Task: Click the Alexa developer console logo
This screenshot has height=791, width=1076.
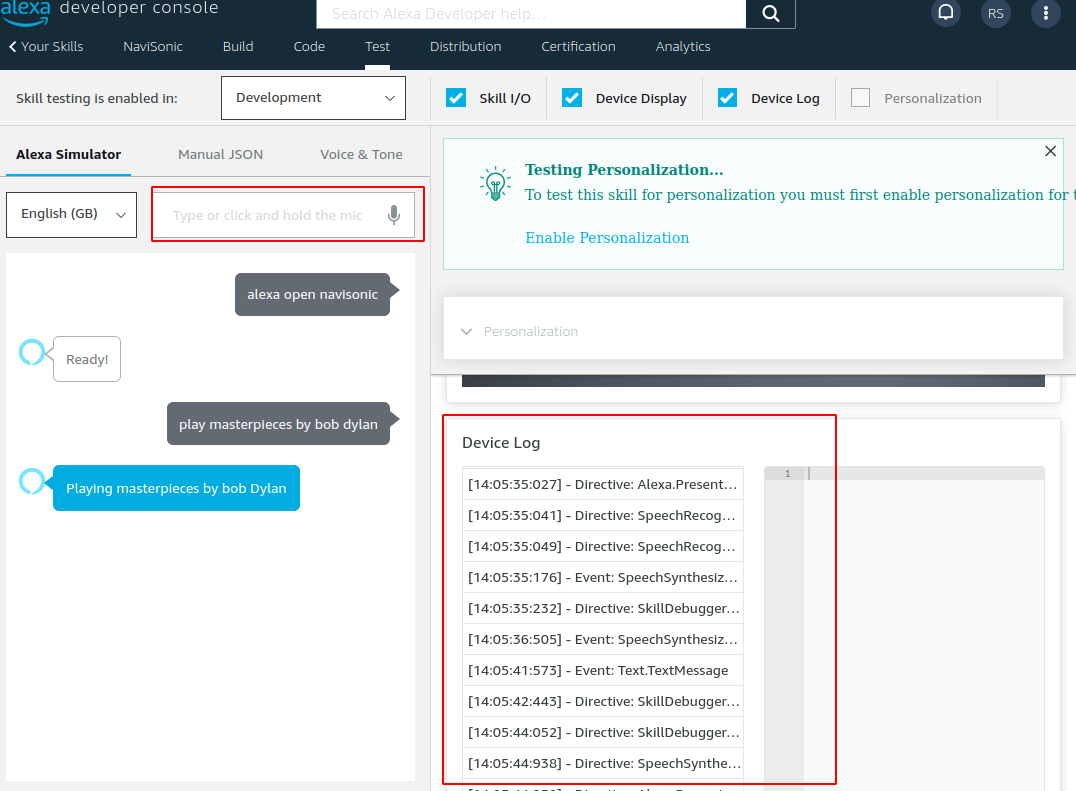Action: tap(110, 10)
